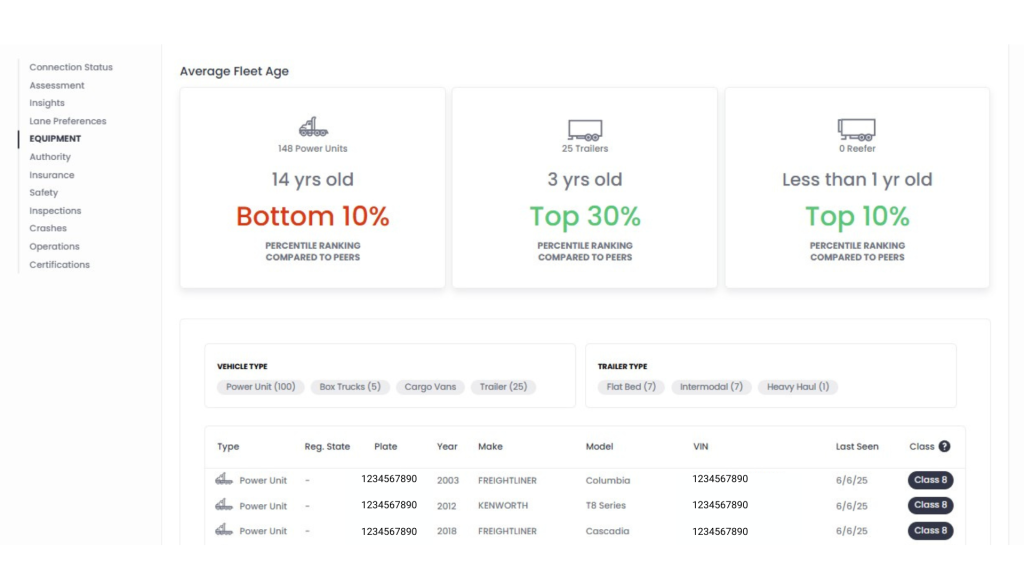Click the trailer icon above 25 Trailers
This screenshot has height=576, width=1024.
pos(585,129)
